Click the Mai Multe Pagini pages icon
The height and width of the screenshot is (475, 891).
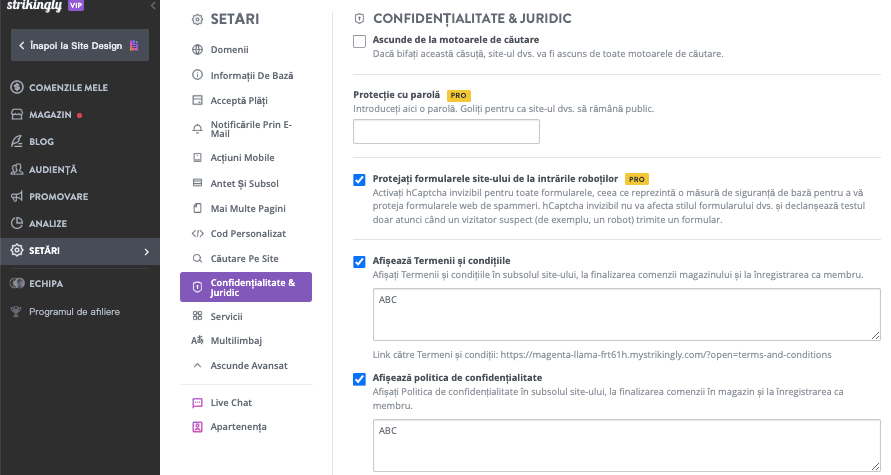(197, 209)
